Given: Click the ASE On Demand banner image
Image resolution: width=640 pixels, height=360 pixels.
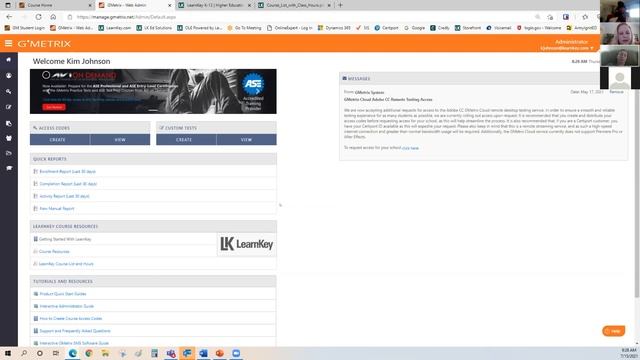Looking at the screenshot, I should click(153, 91).
